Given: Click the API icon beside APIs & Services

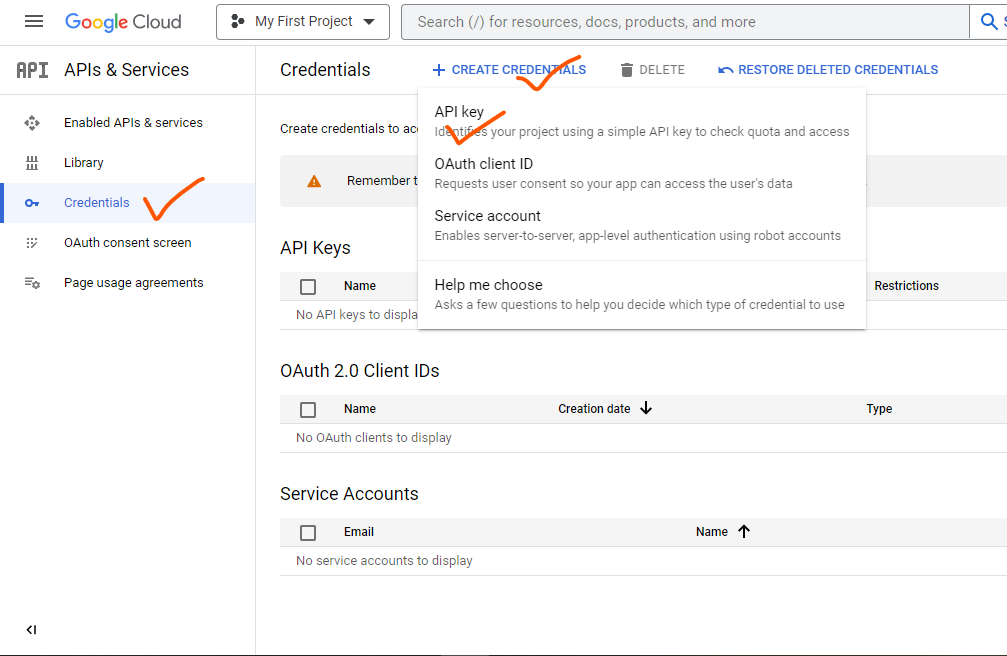Looking at the screenshot, I should (32, 70).
